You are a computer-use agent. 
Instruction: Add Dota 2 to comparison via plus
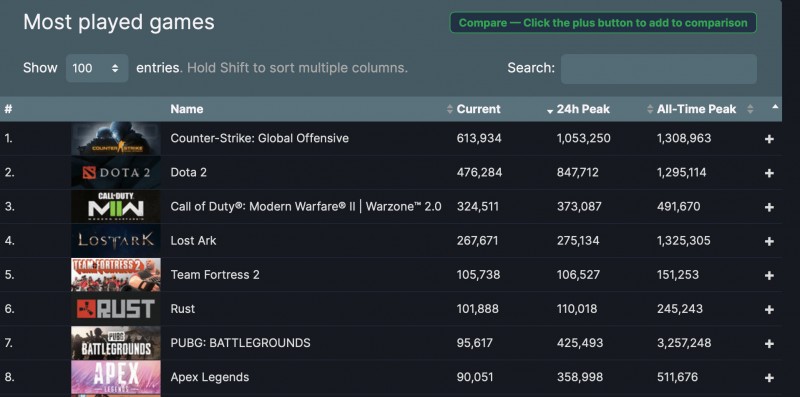pos(769,173)
